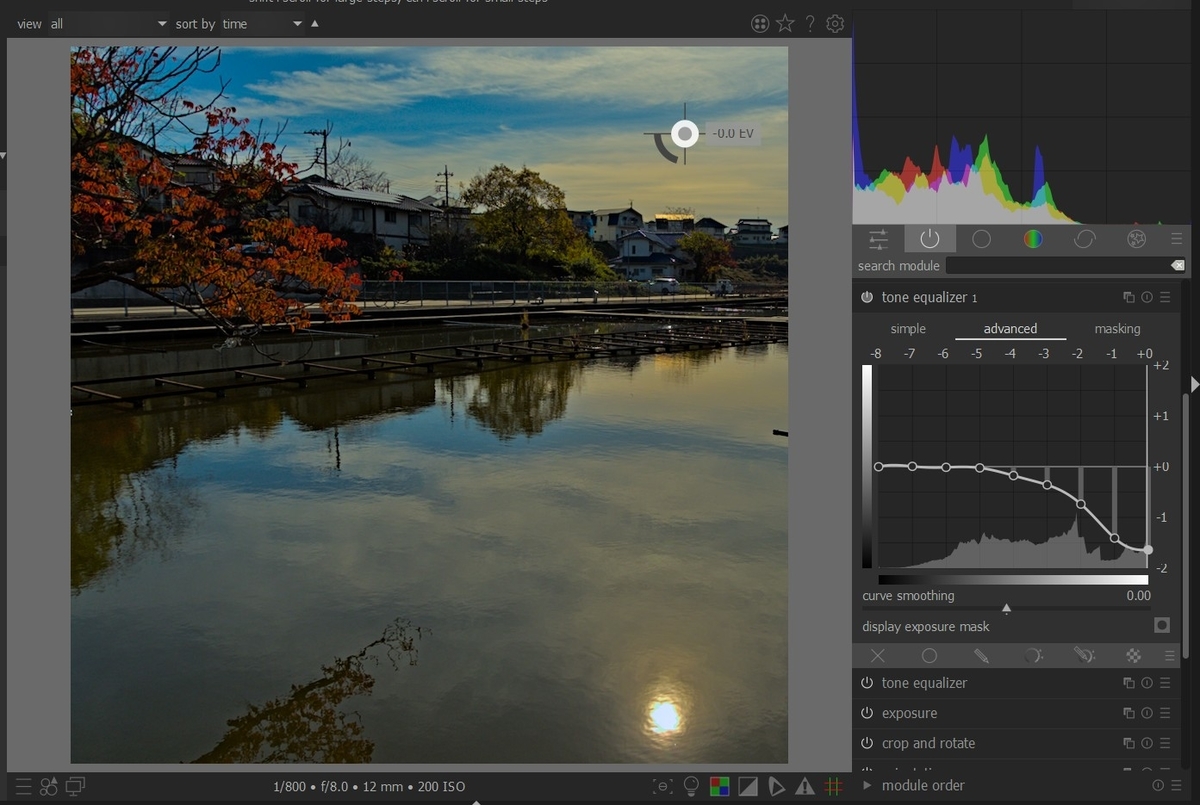Toggle color assessment lightbulb
The image size is (1200, 805).
(x=691, y=787)
